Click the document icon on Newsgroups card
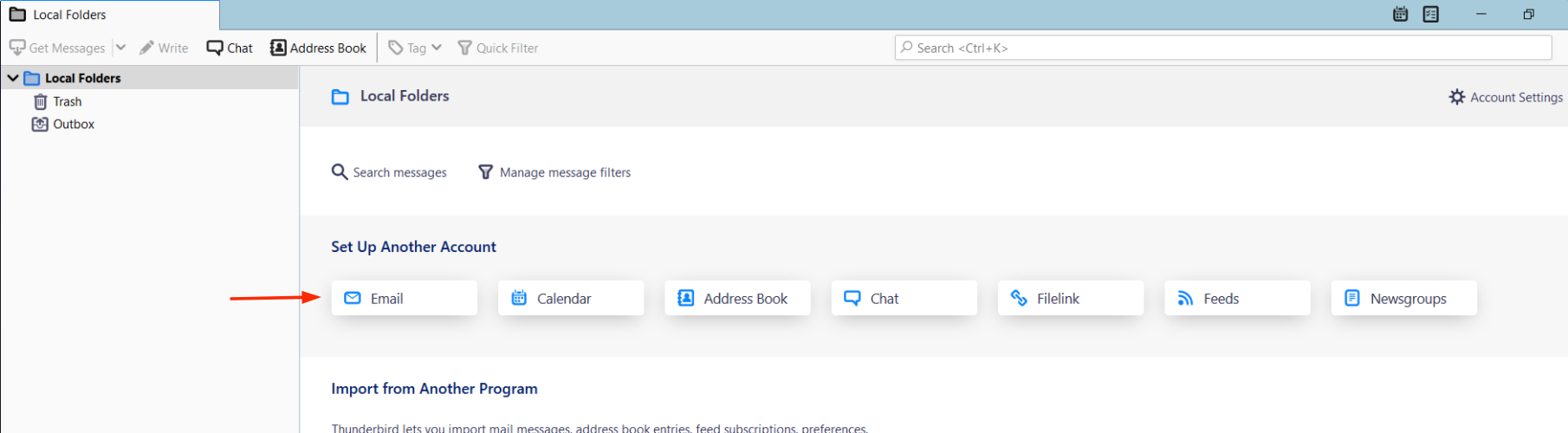1568x433 pixels. pos(1351,298)
